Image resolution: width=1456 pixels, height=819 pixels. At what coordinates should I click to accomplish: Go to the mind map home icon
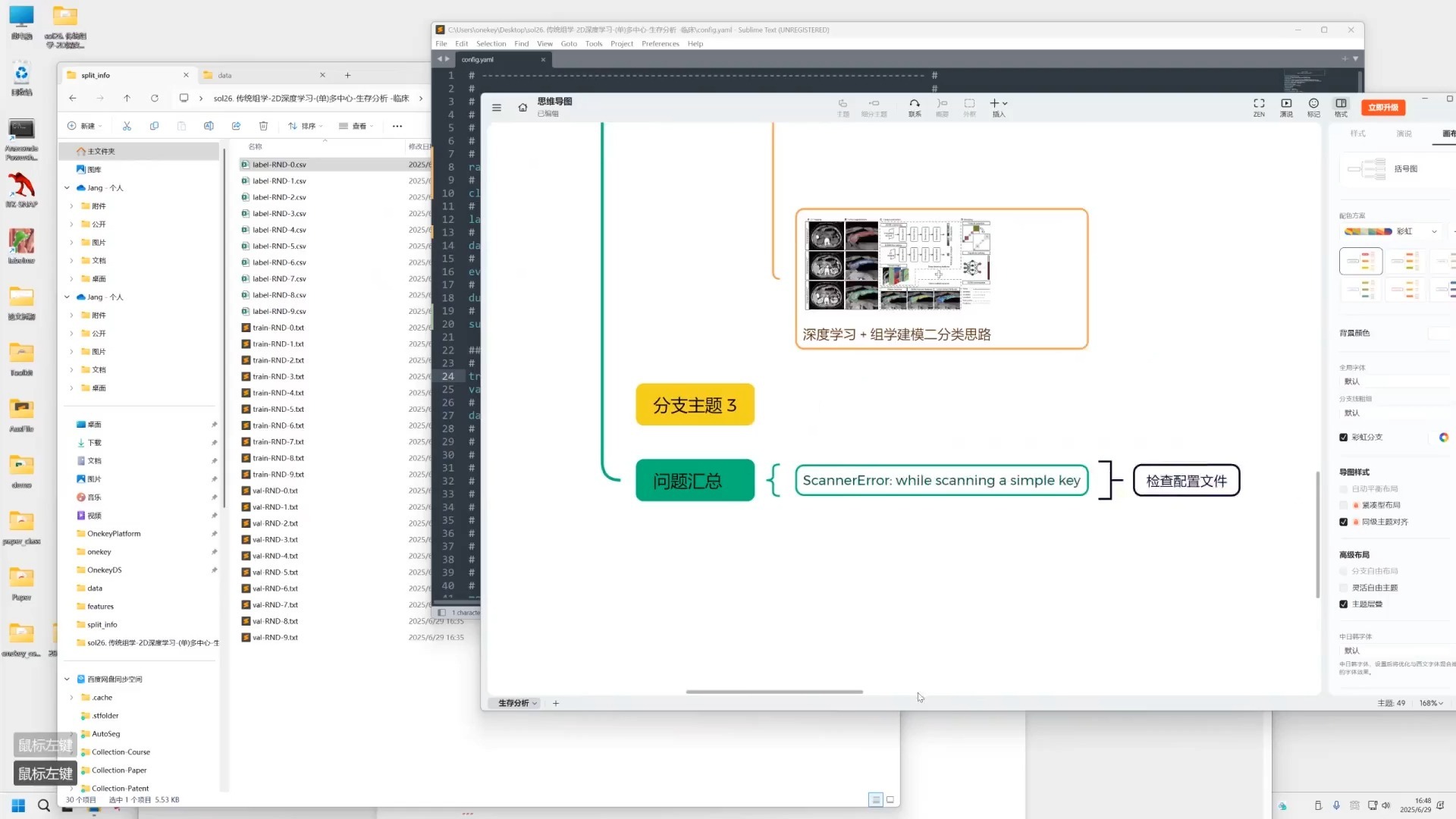[522, 108]
